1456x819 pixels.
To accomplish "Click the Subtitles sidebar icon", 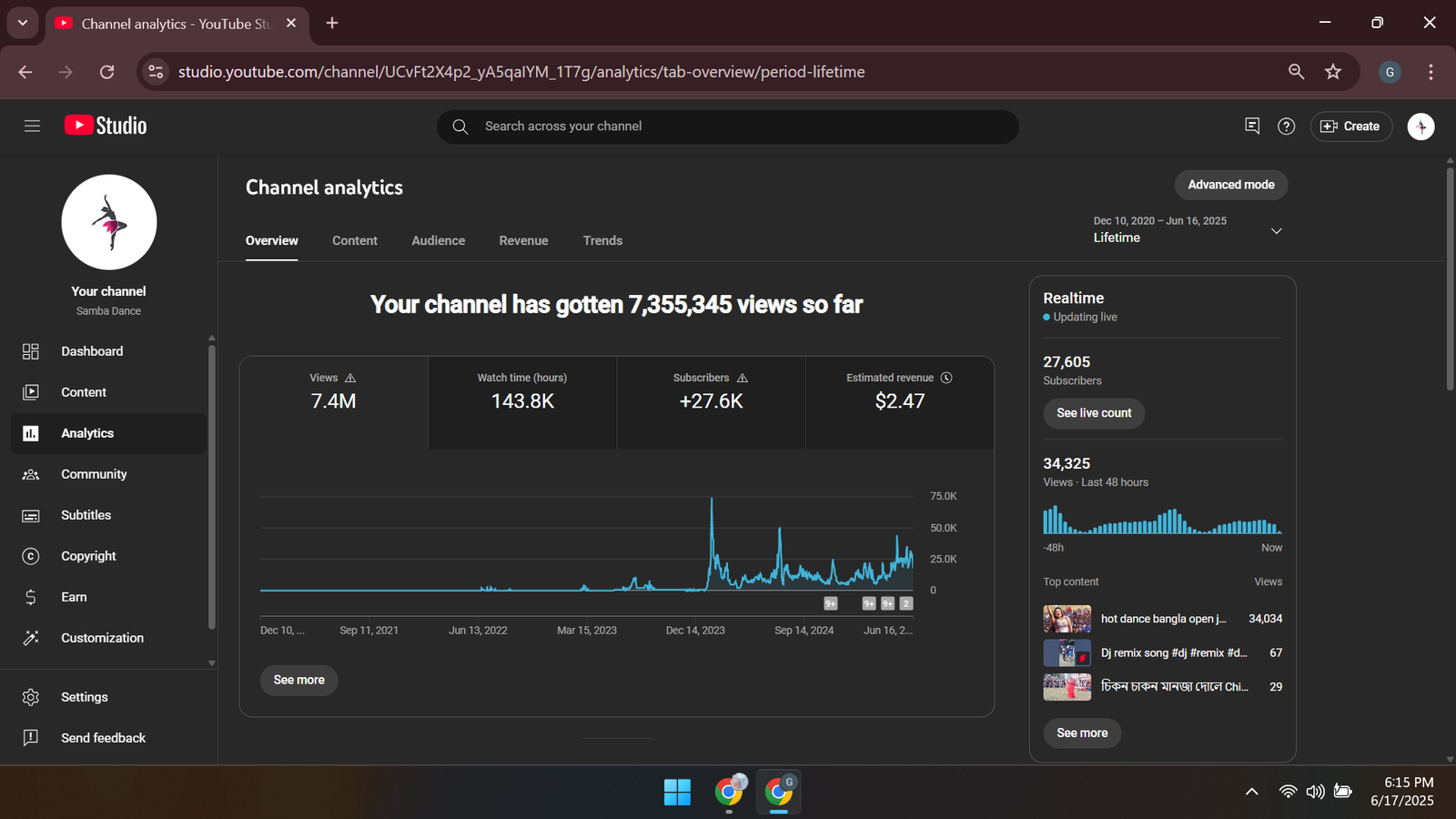I will (x=31, y=515).
